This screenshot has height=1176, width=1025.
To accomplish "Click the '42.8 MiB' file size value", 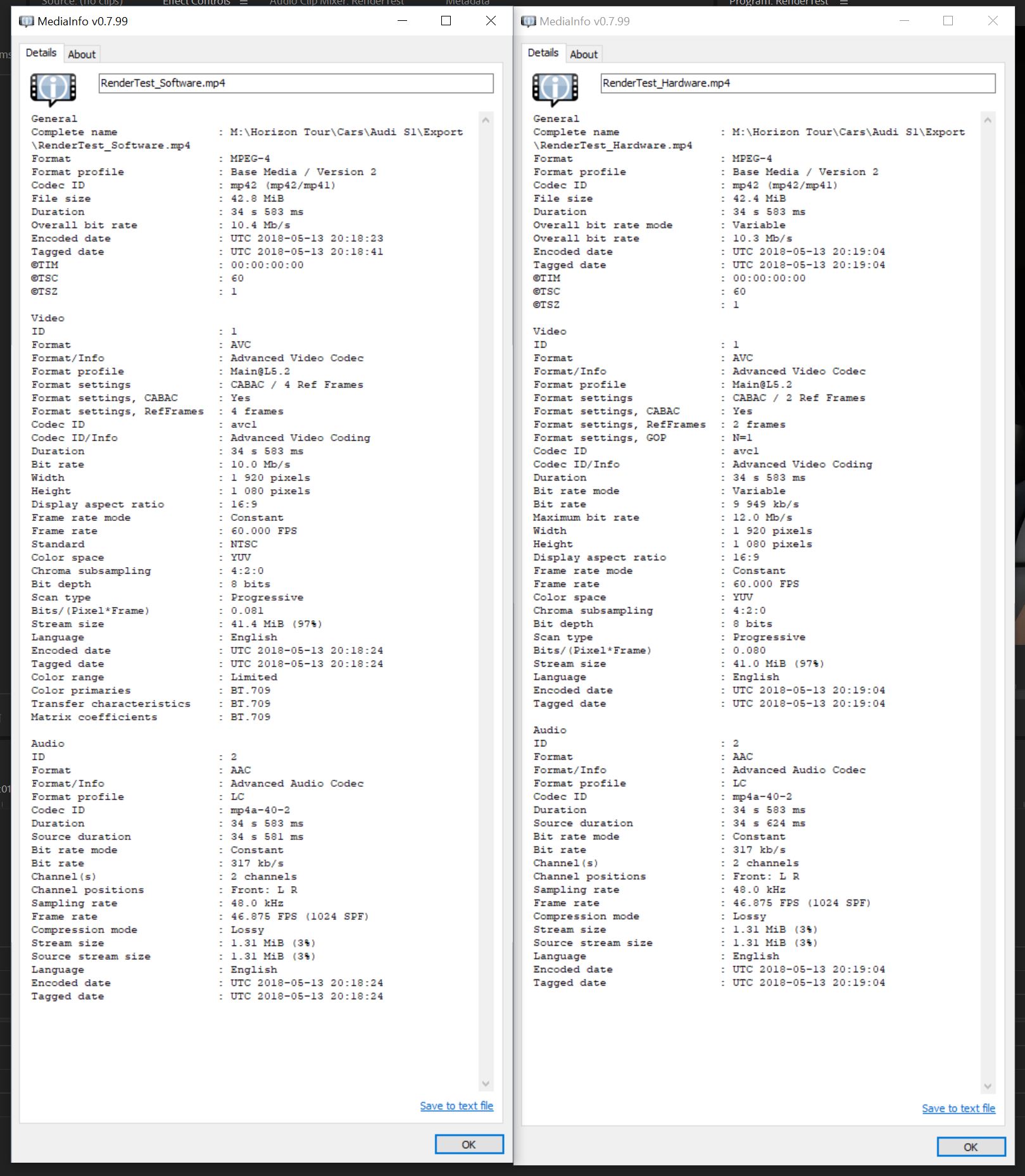I will pyautogui.click(x=257, y=199).
